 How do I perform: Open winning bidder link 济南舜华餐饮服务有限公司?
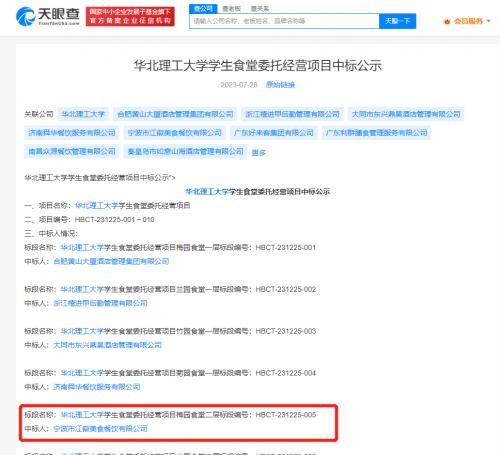click(x=97, y=387)
